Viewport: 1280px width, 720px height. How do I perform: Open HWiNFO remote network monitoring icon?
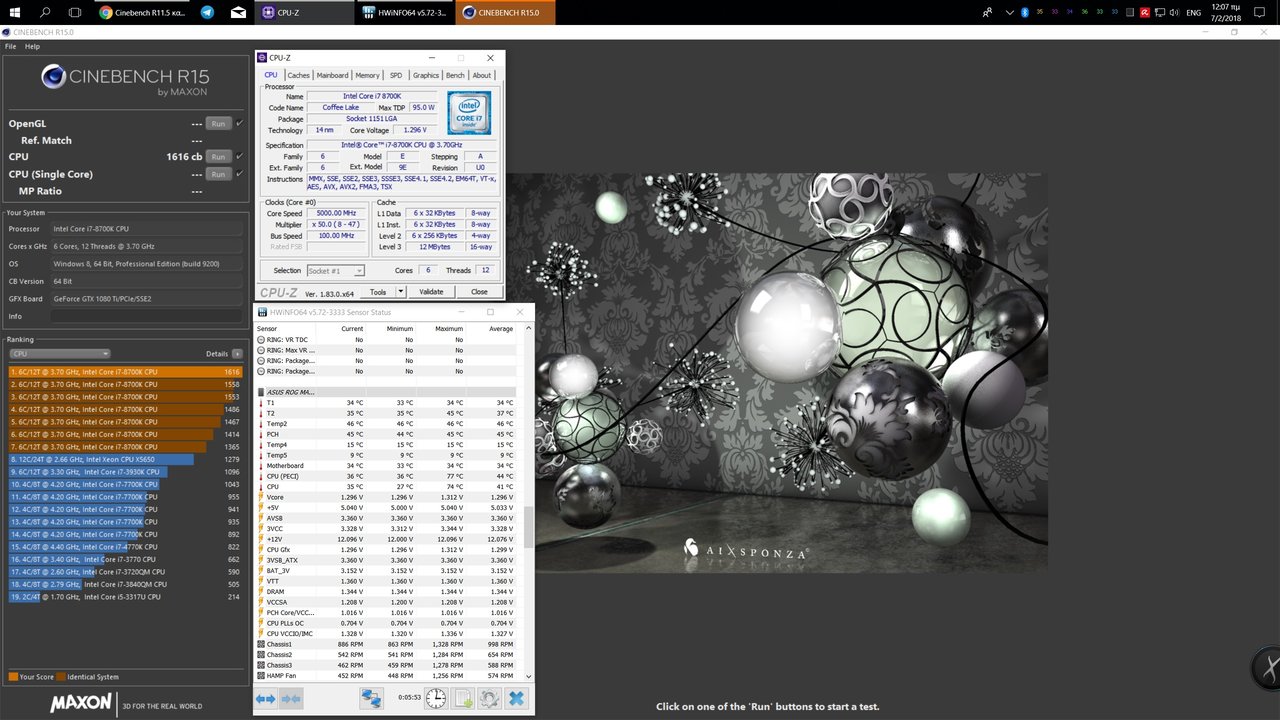[x=371, y=698]
